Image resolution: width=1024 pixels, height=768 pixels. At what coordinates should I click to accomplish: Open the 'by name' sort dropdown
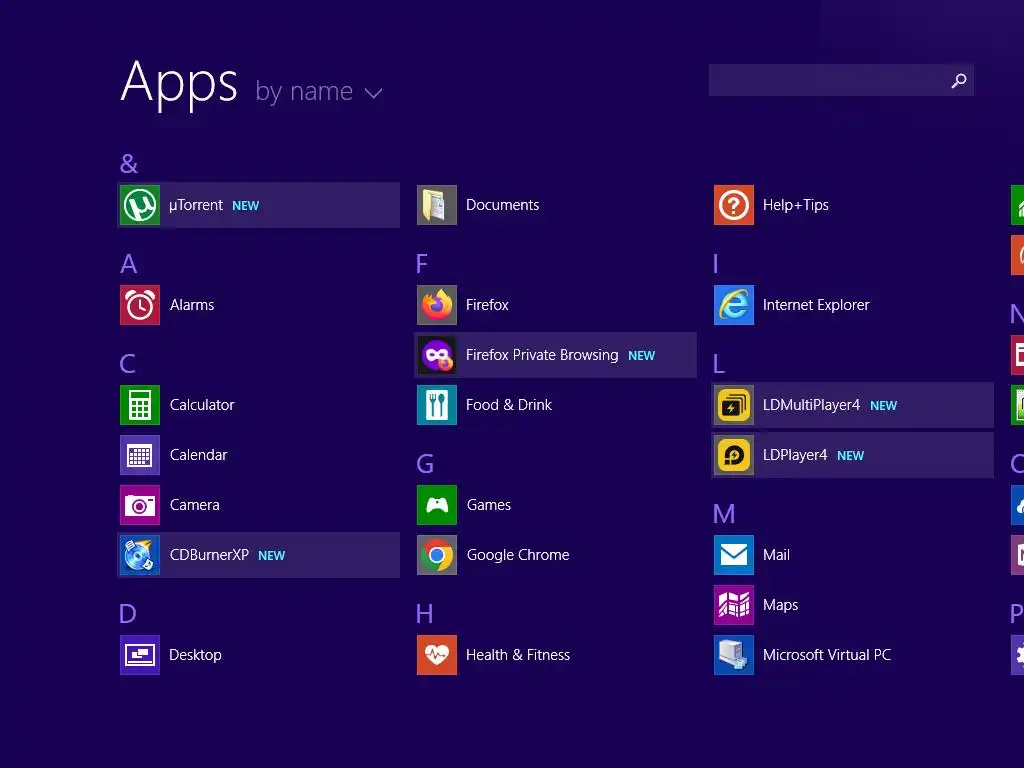(319, 92)
